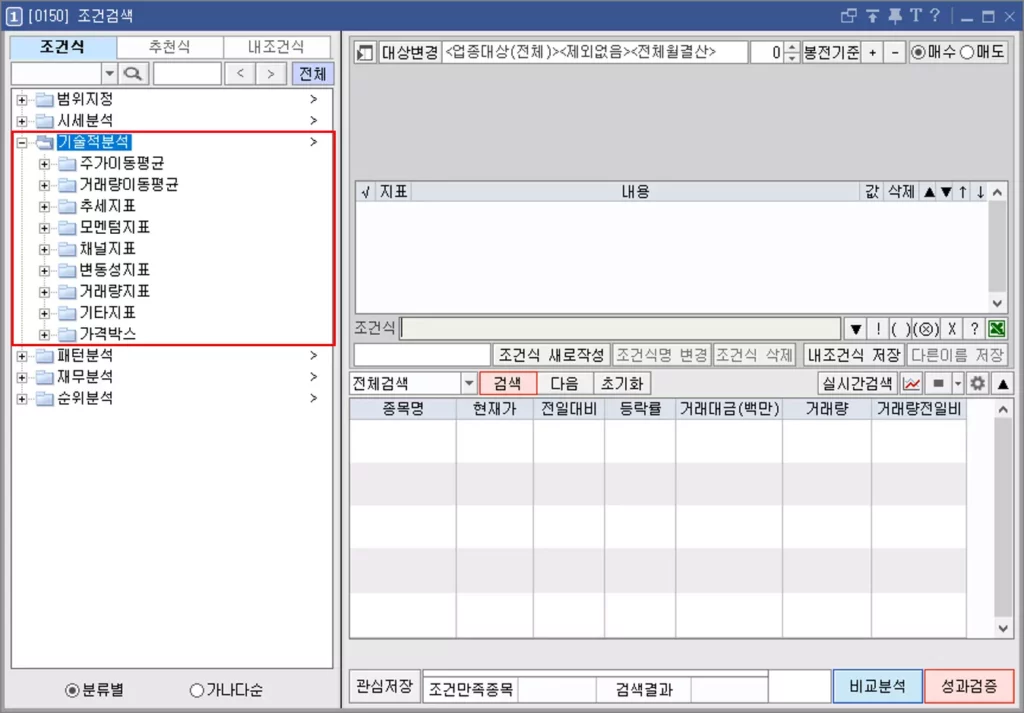Click the 비교분석 button

pyautogui.click(x=878, y=686)
